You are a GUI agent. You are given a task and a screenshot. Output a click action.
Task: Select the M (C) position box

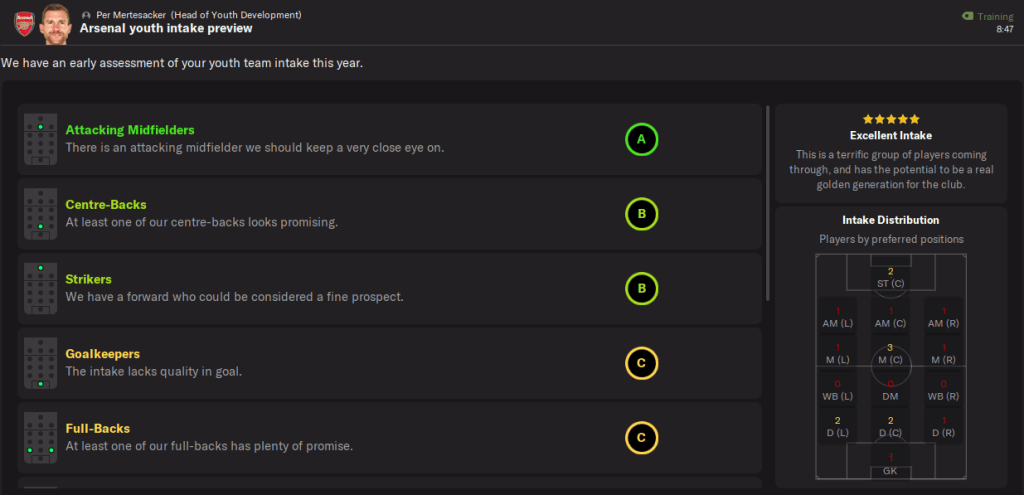pyautogui.click(x=890, y=354)
